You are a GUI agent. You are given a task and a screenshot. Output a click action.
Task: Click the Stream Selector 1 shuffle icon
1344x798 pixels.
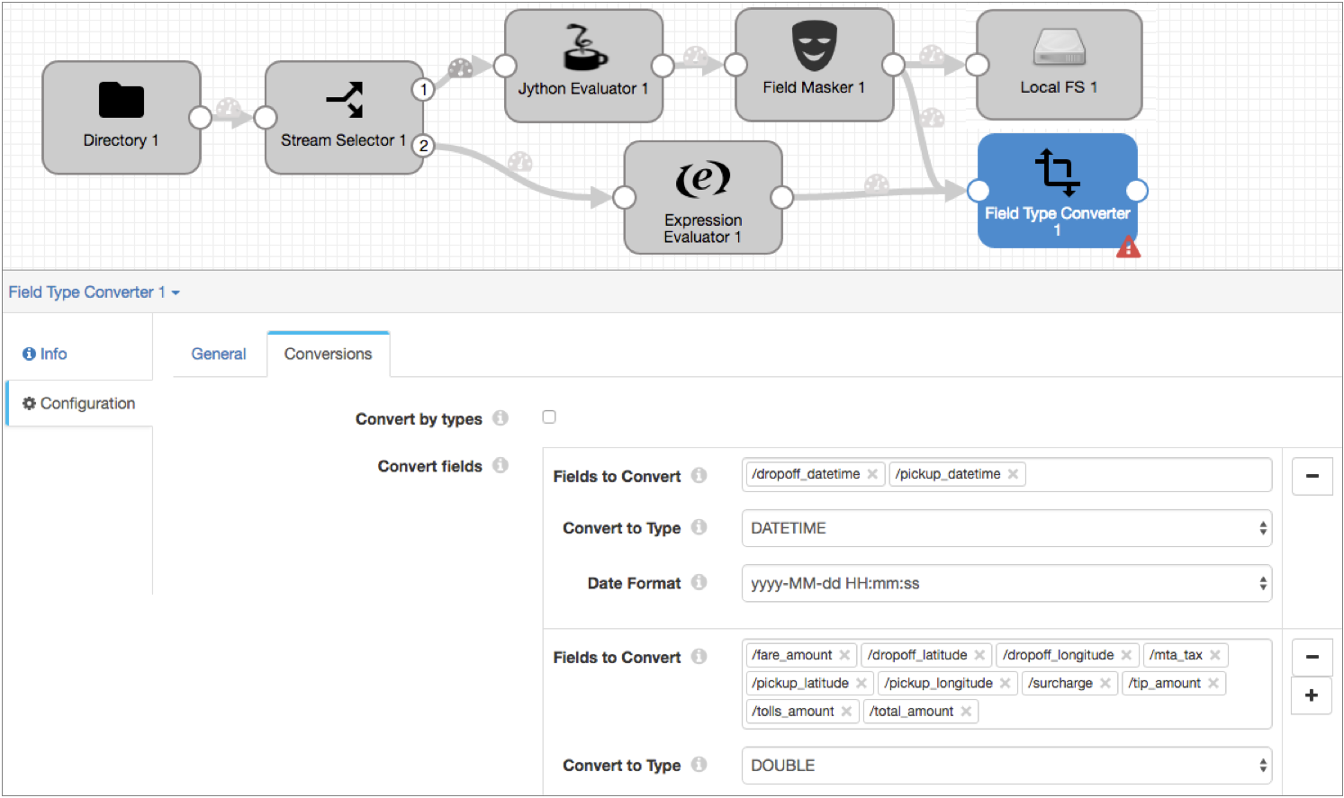[344, 100]
